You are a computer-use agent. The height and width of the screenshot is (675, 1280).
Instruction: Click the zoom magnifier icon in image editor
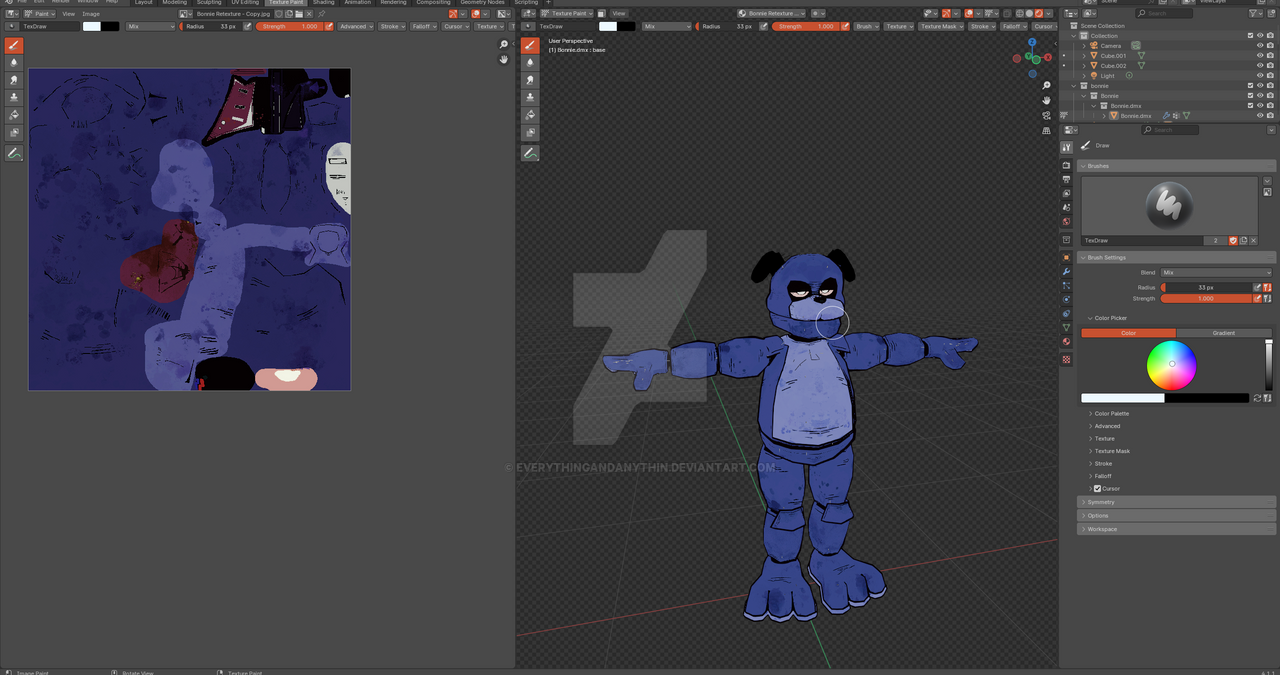(504, 45)
